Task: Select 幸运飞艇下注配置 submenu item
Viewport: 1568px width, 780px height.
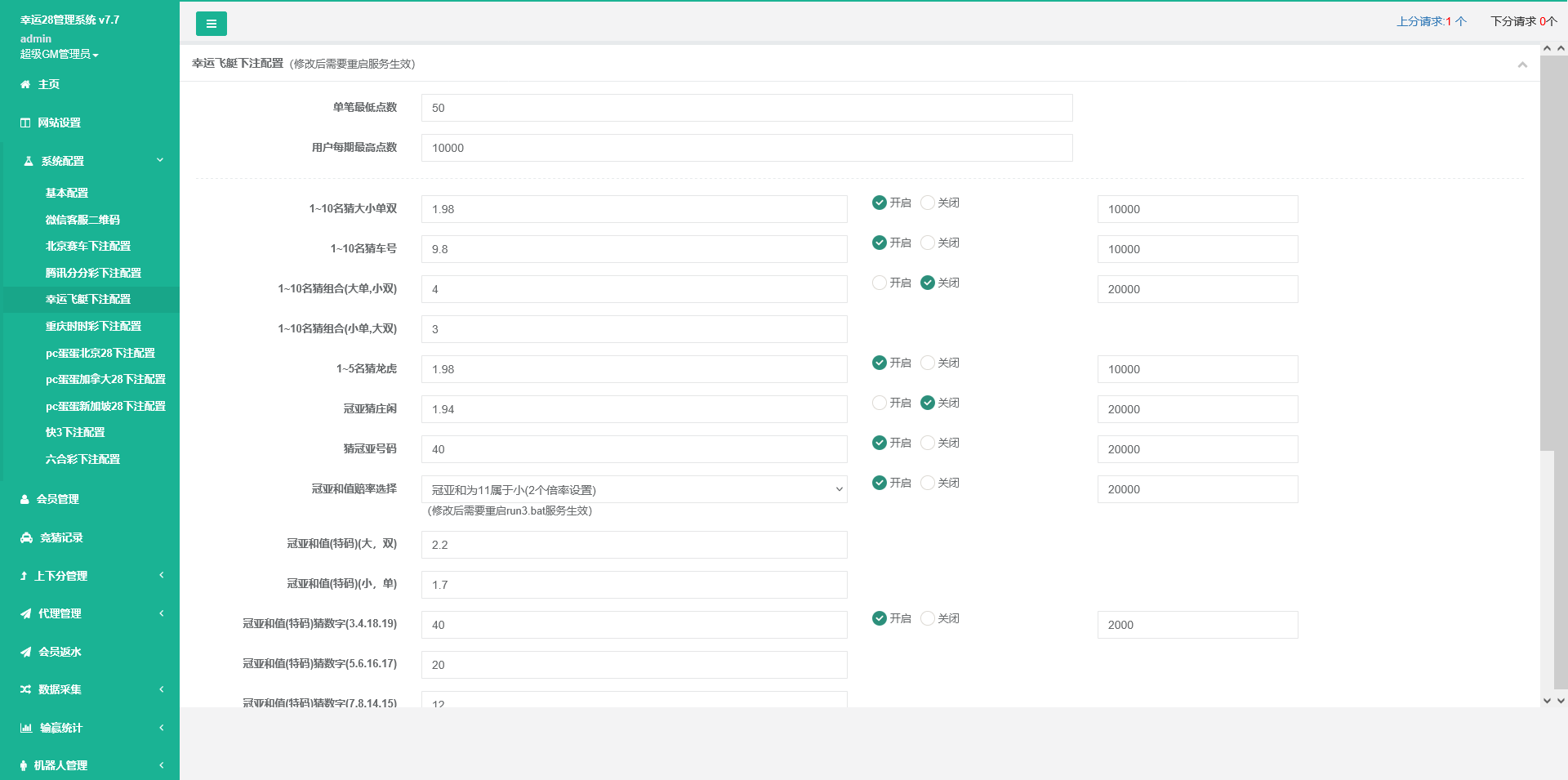Action: coord(90,299)
